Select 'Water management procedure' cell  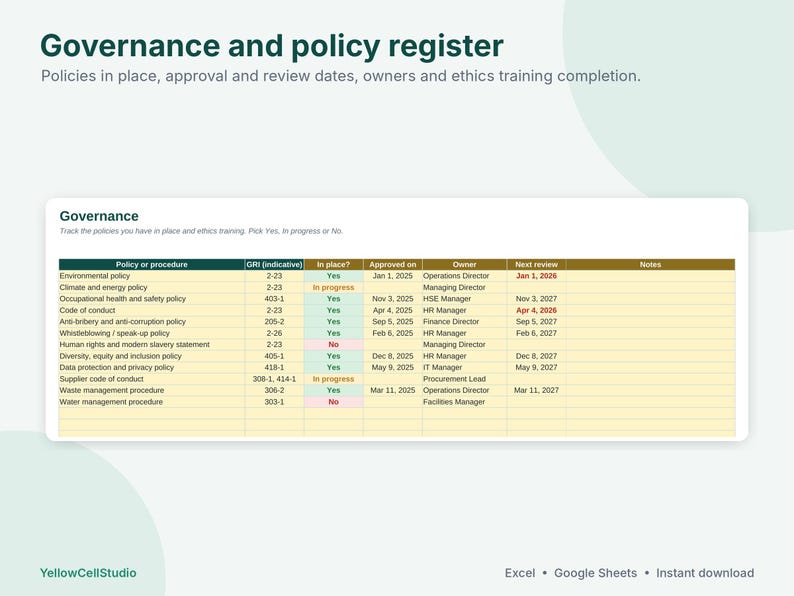pyautogui.click(x=152, y=402)
